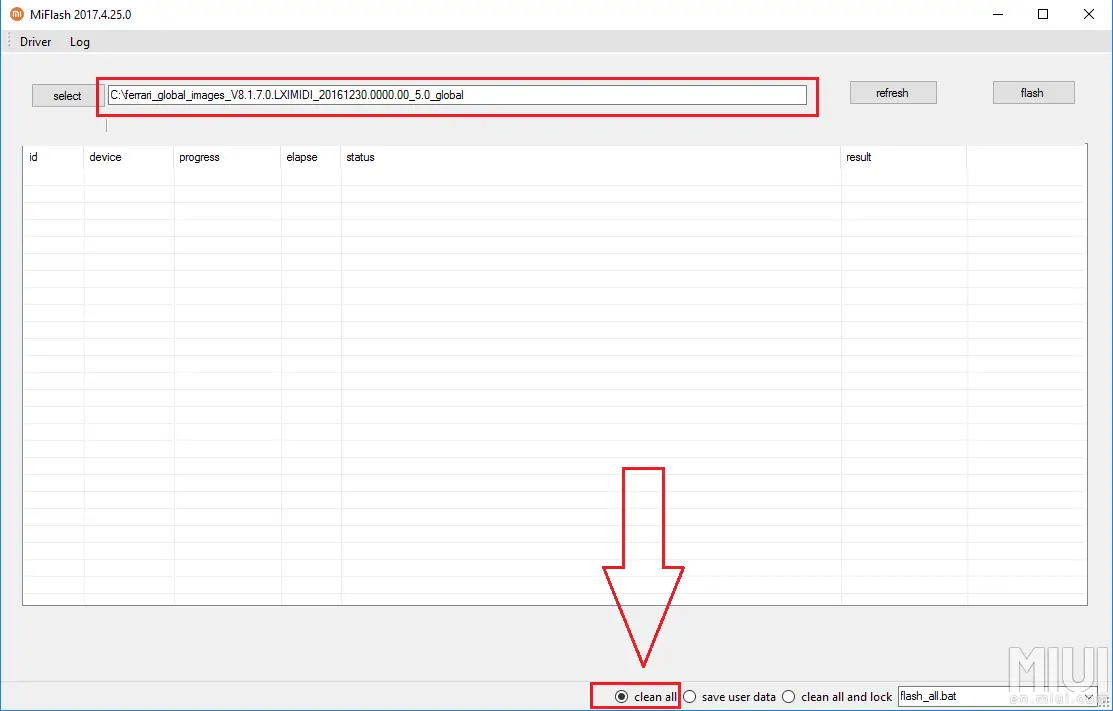
Task: Click the ROM folder path field
Action: (x=456, y=94)
